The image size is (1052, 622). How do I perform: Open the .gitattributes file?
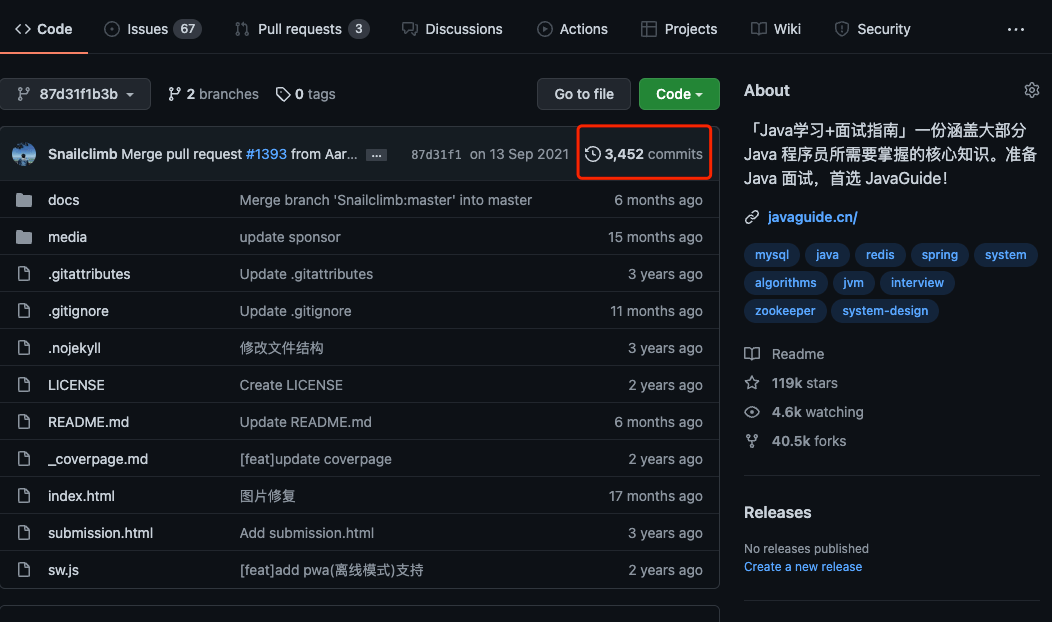pyautogui.click(x=89, y=274)
